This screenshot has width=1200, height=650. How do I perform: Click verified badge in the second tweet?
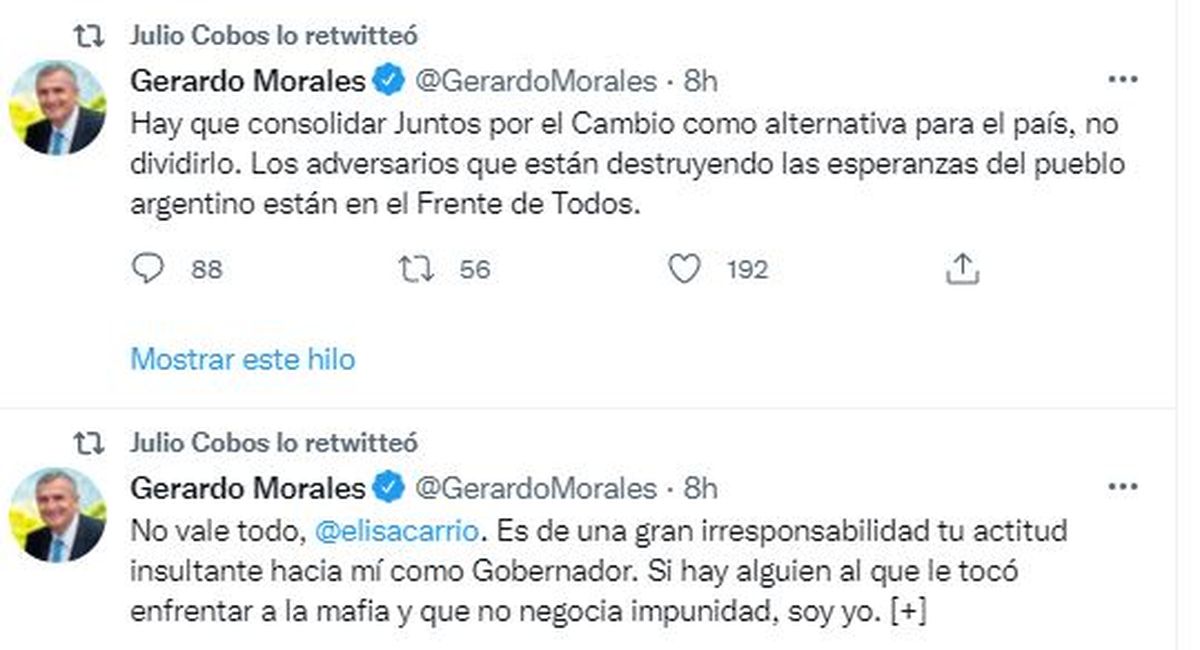click(x=388, y=488)
